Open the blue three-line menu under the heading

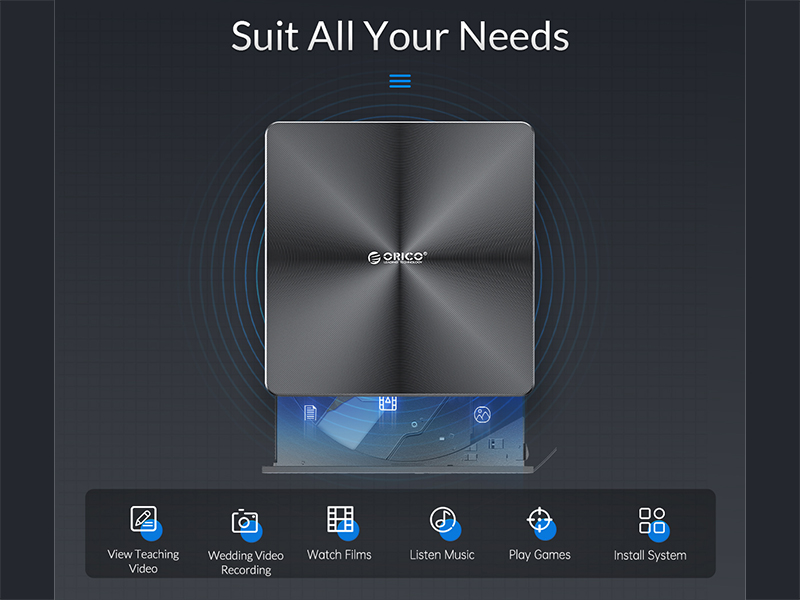(x=400, y=81)
